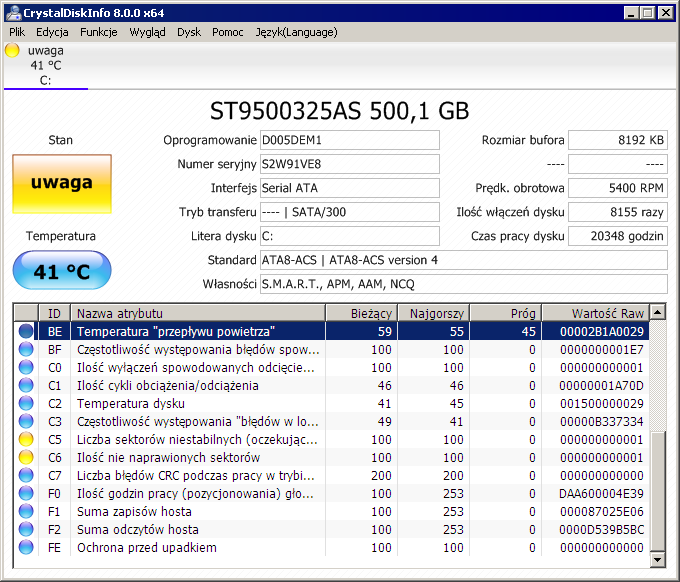The width and height of the screenshot is (680, 582).
Task: Click status dot of C1 attribute row
Action: coord(26,386)
